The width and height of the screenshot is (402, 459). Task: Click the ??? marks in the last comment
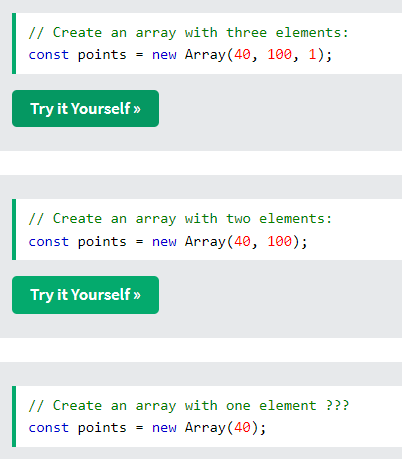(x=337, y=405)
